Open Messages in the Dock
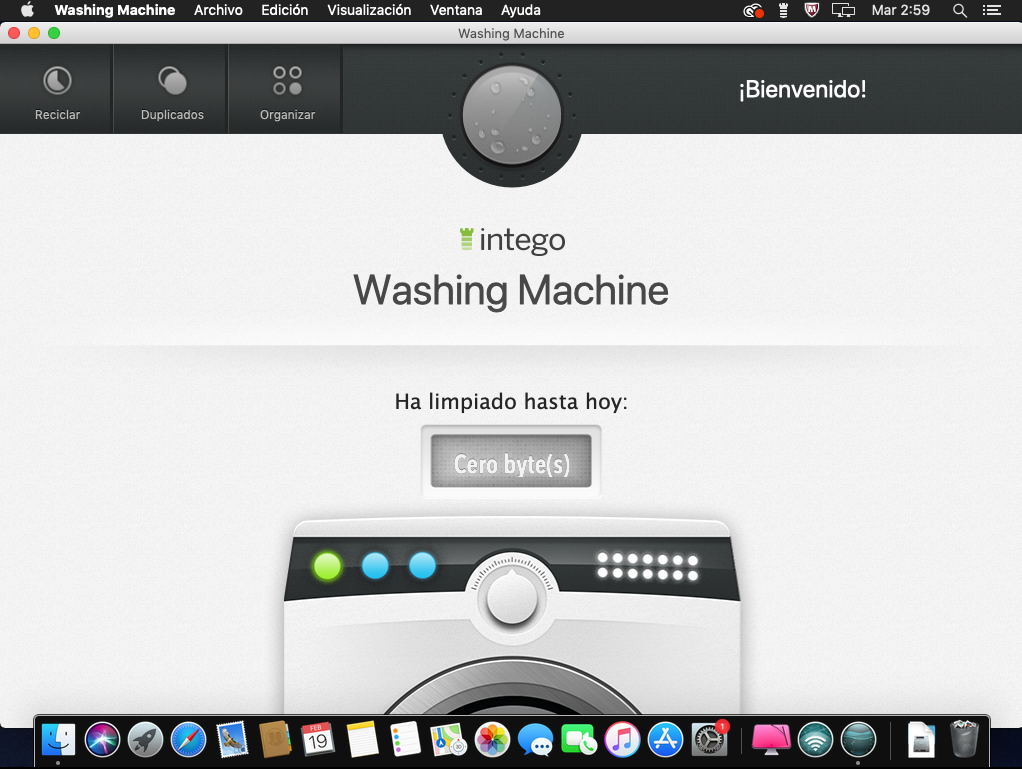Viewport: 1022px width, 769px height. (x=535, y=740)
